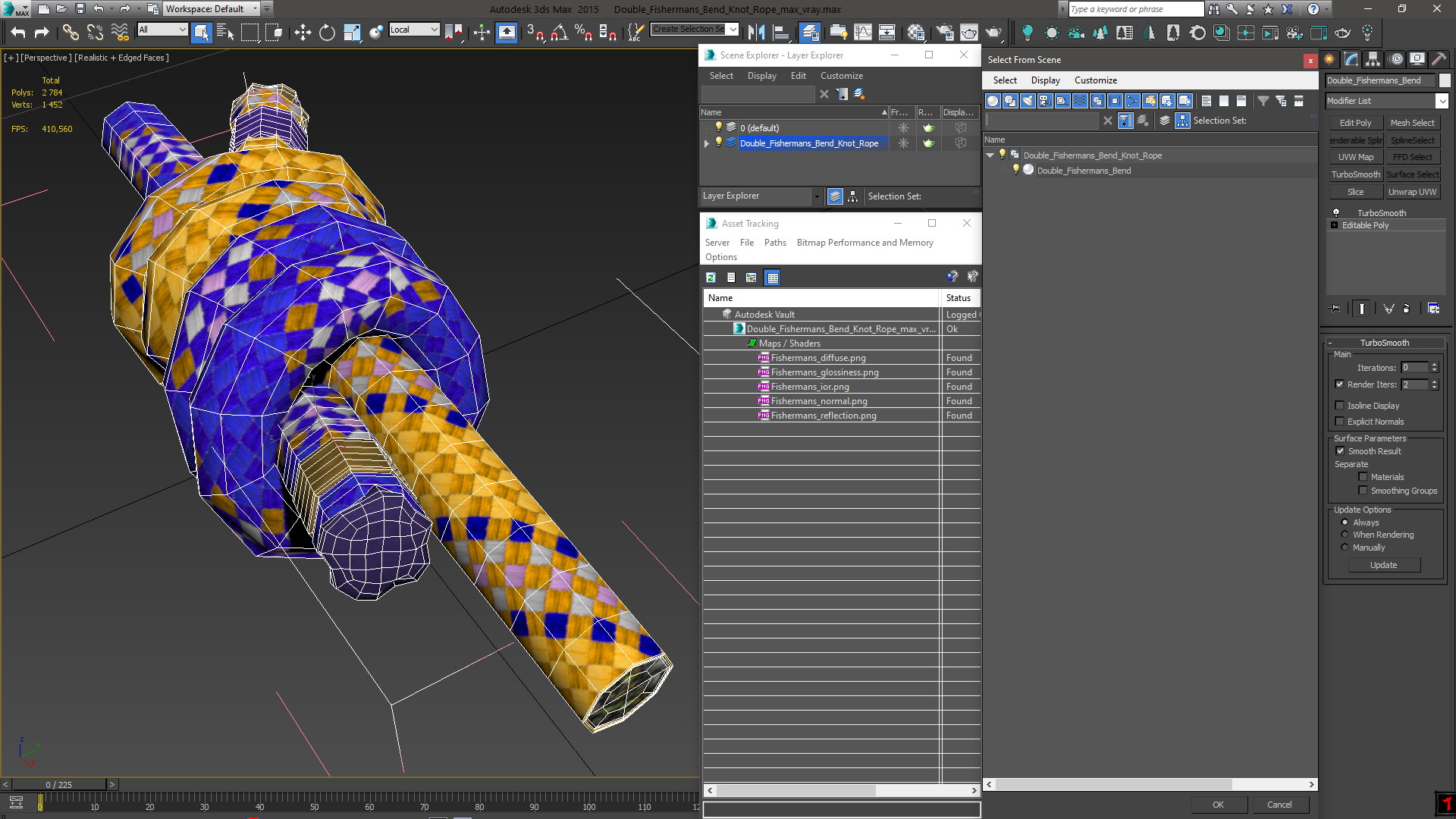
Task: Open Select menu in Scene Explorer
Action: pos(721,76)
